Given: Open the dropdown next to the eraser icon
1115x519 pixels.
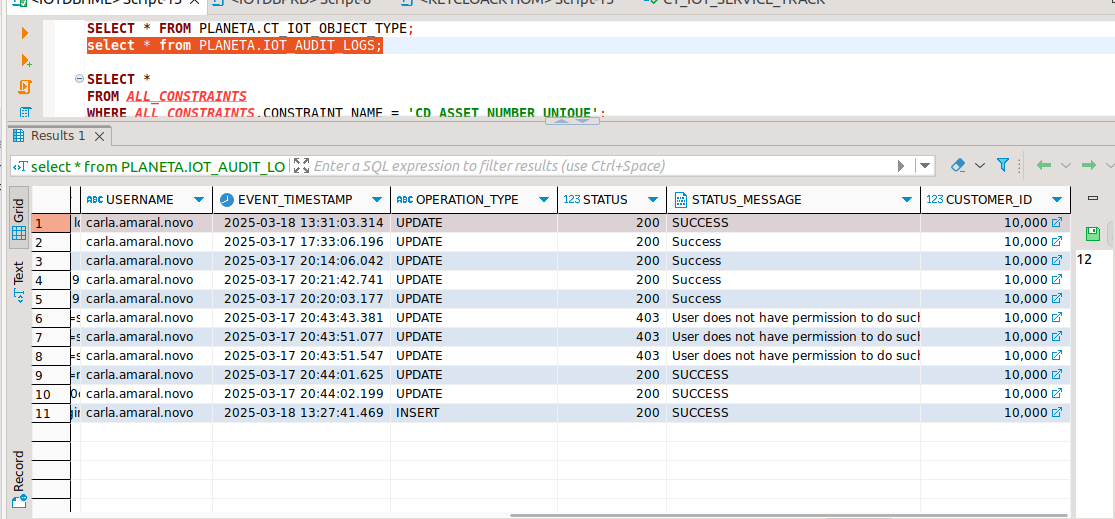Looking at the screenshot, I should 980,166.
